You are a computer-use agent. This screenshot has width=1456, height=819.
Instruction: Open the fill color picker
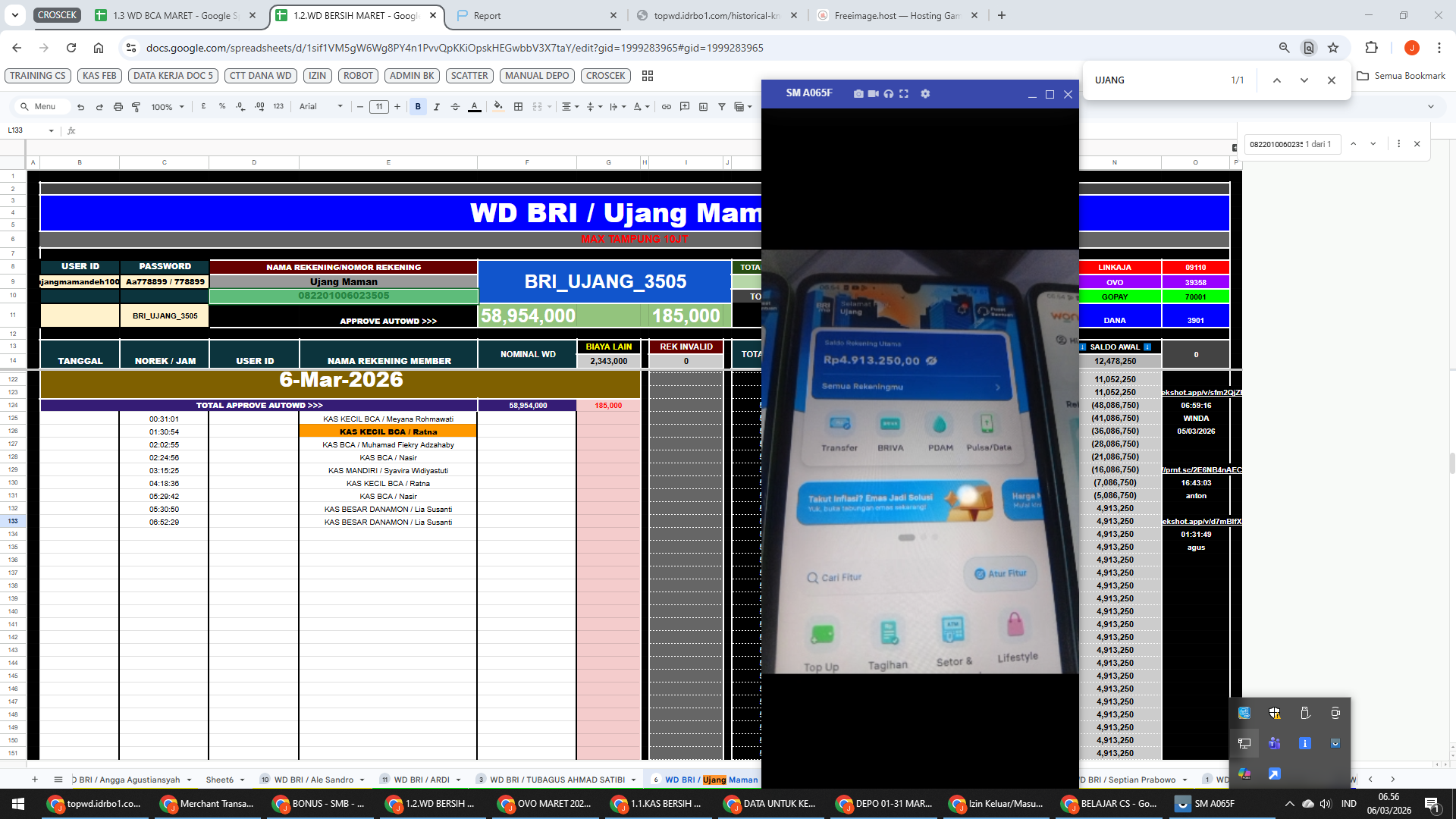point(497,107)
